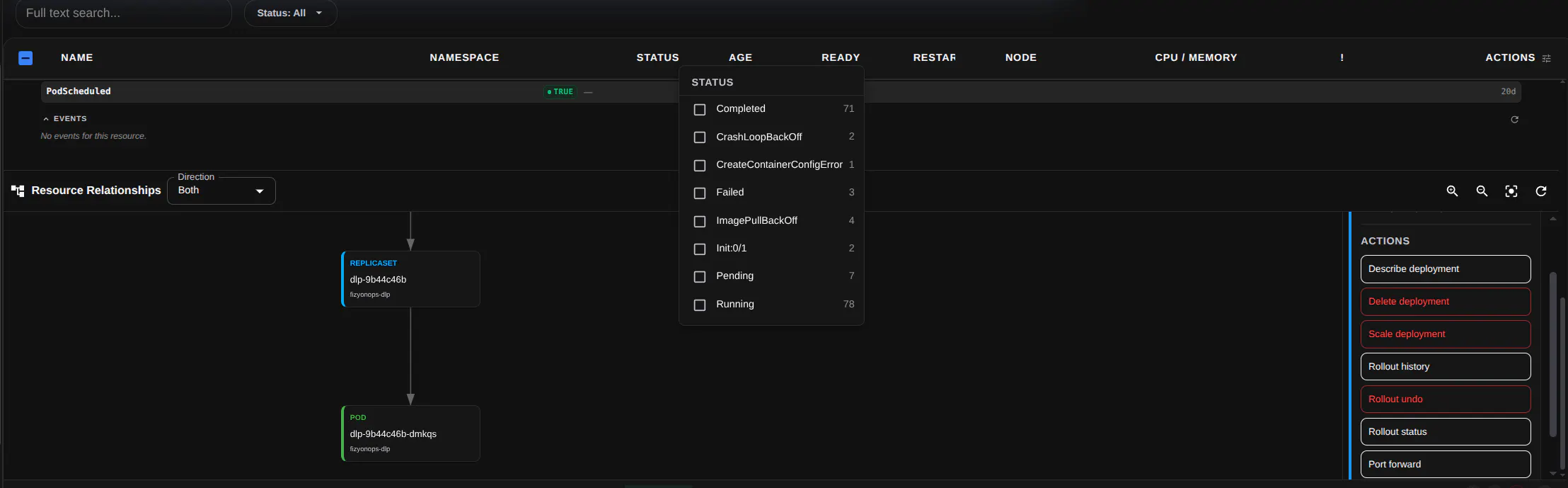Image resolution: width=1568 pixels, height=488 pixels.
Task: Click the actions panel scroll up arrow
Action: point(1553,219)
